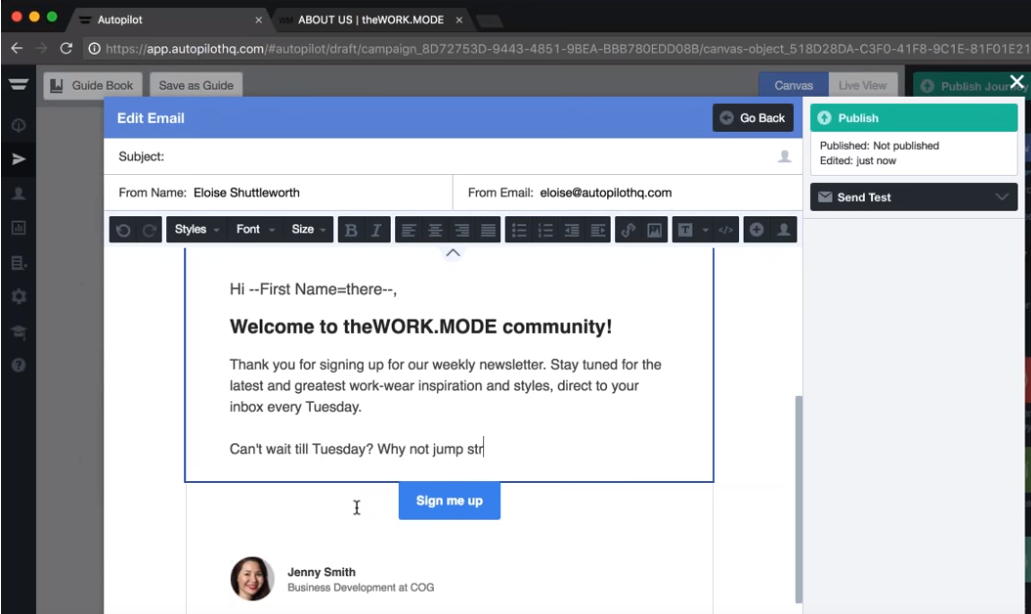Open the Help question mark icon
This screenshot has height=614, width=1031.
[18, 365]
